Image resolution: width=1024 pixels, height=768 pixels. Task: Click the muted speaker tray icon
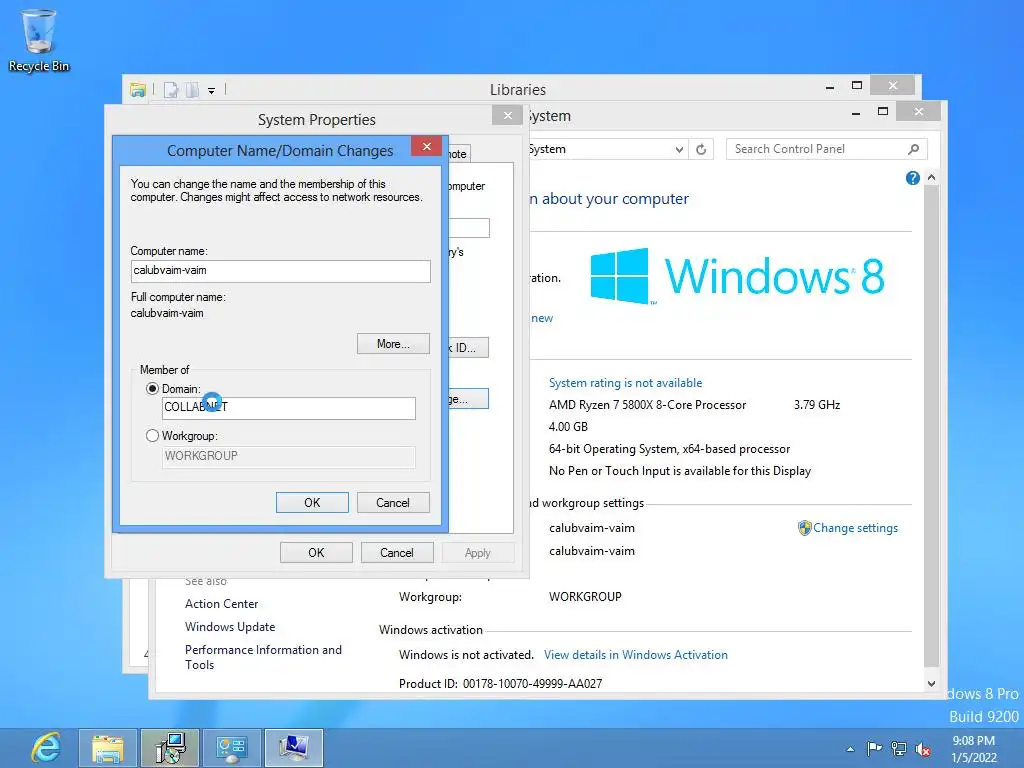coord(923,749)
